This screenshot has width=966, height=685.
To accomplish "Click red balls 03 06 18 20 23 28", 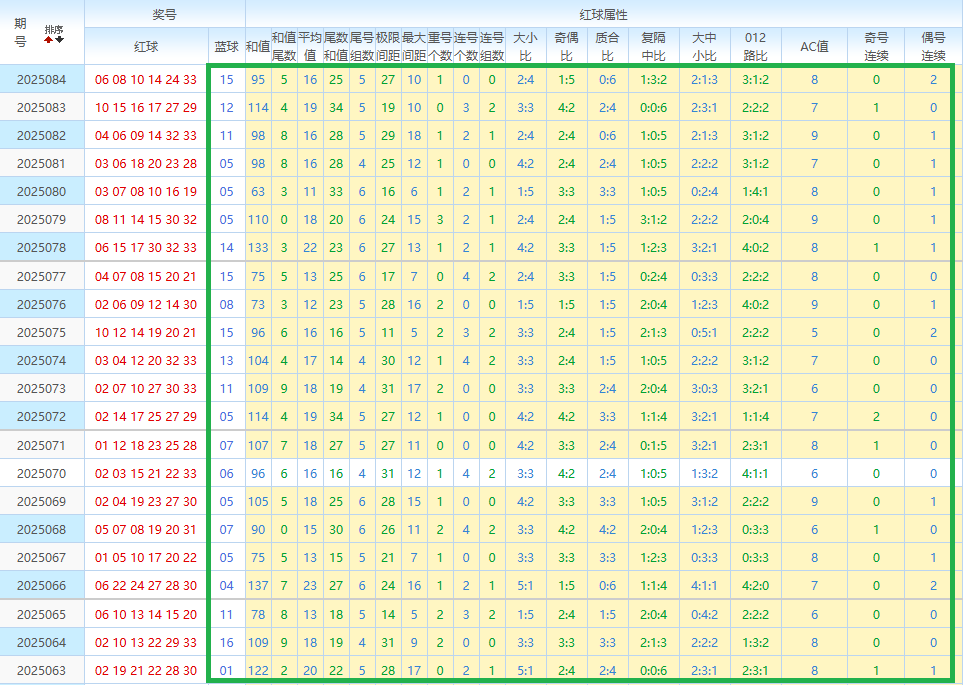I will click(146, 164).
